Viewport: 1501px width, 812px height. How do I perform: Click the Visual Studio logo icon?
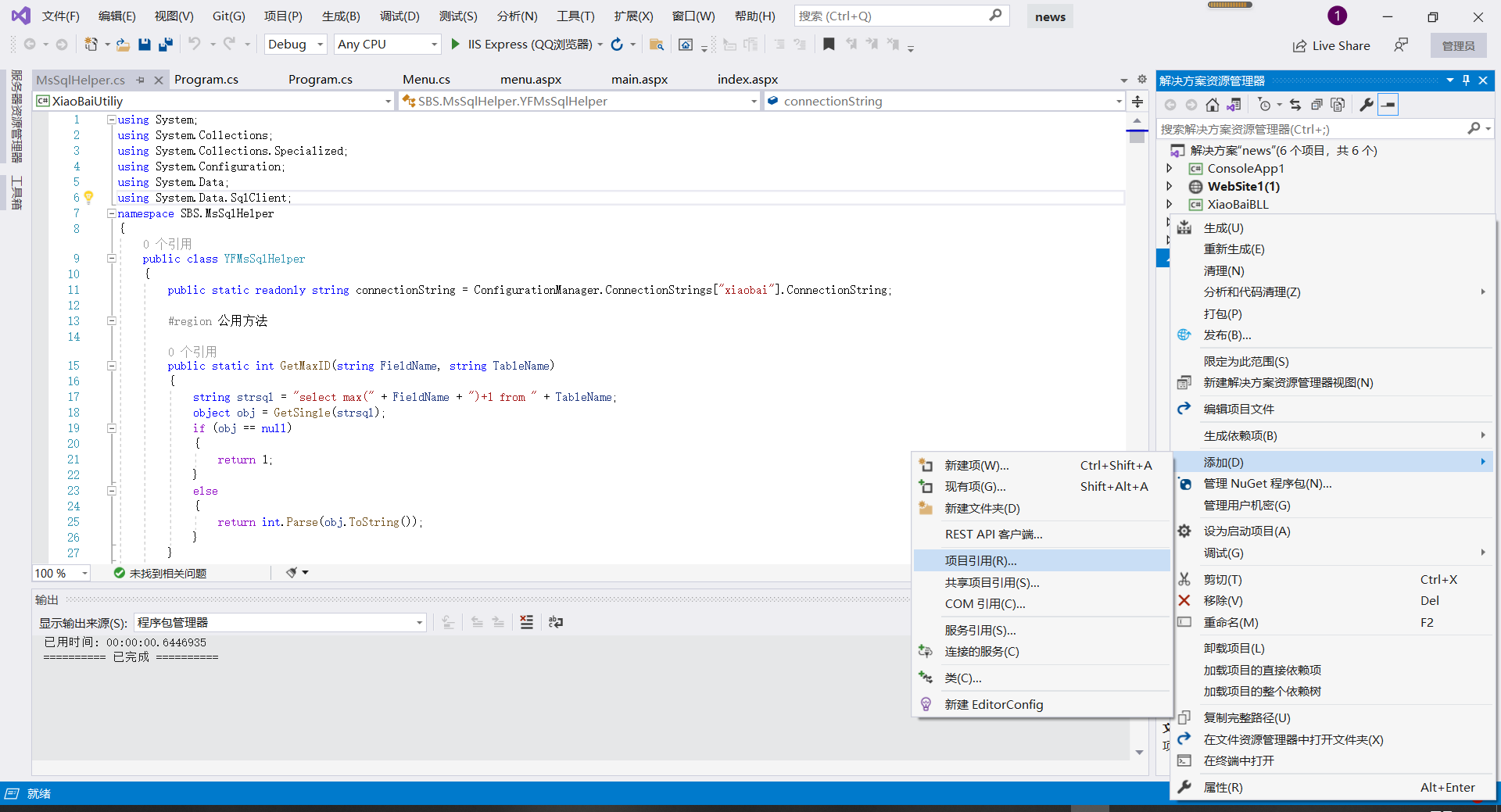20,16
